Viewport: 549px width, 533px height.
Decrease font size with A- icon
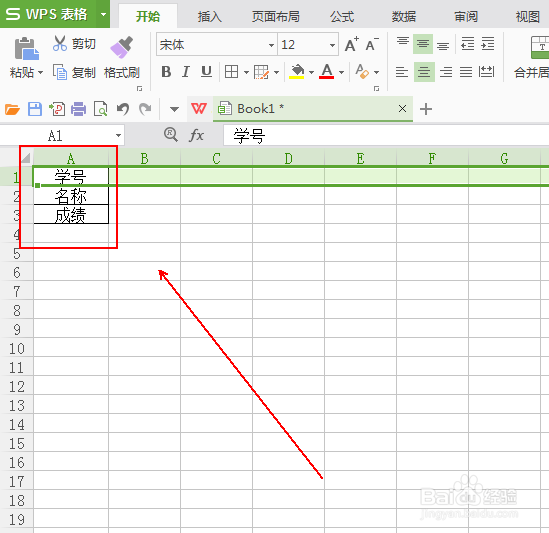[x=372, y=44]
